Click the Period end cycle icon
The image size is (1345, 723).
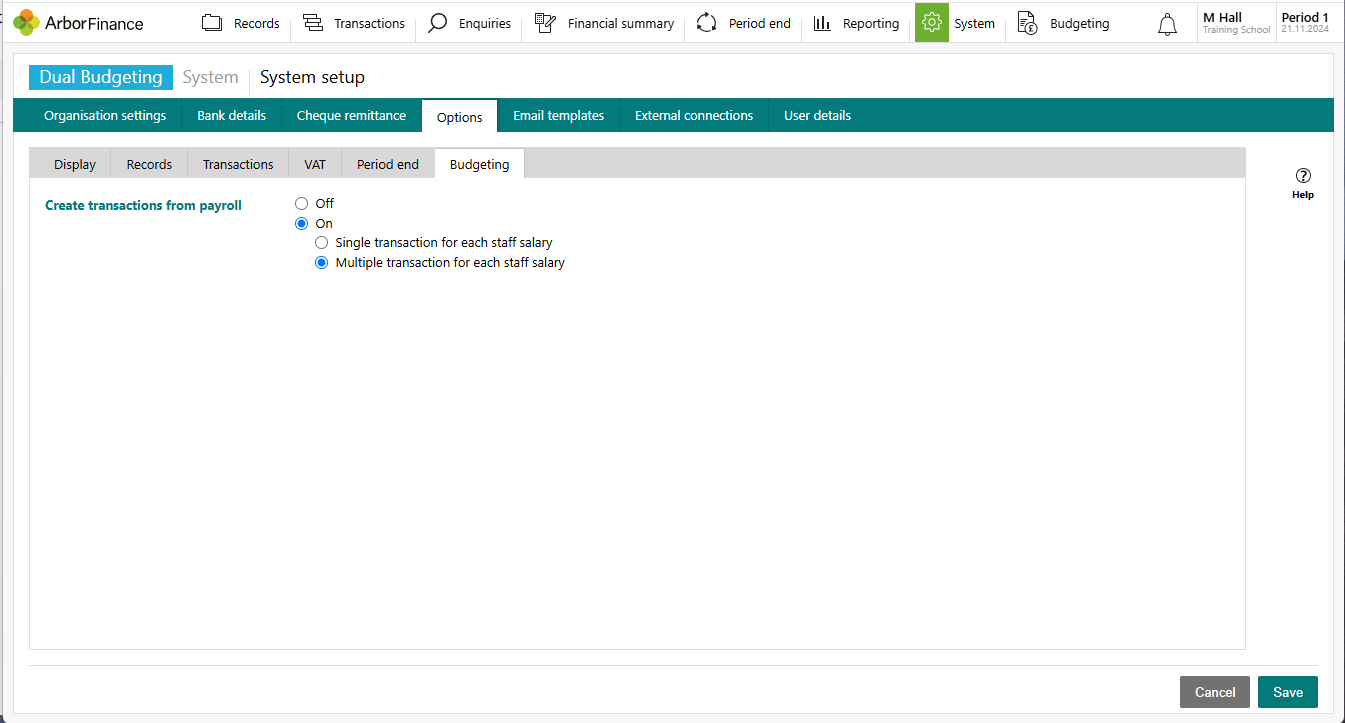pos(707,21)
